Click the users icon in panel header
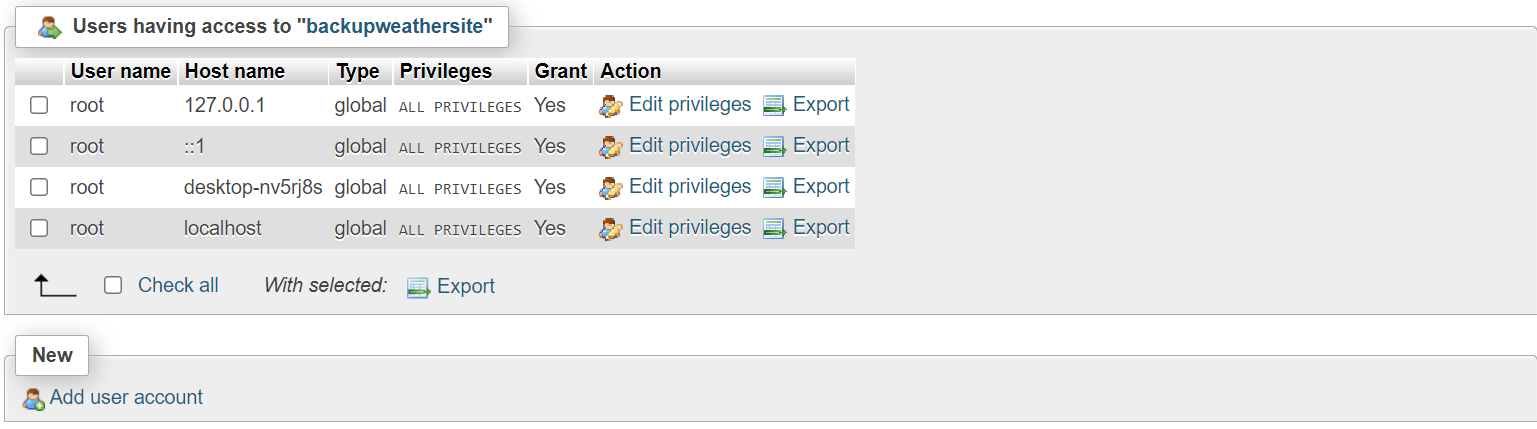Image resolution: width=1537 pixels, height=429 pixels. click(x=50, y=28)
